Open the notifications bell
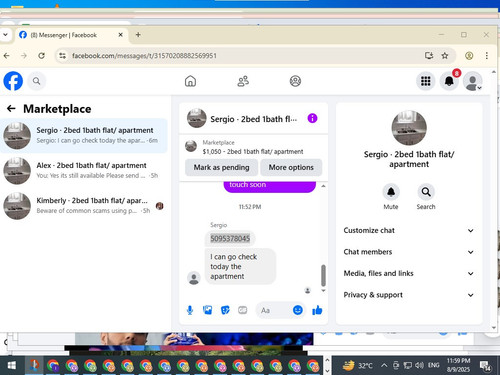 pyautogui.click(x=449, y=81)
